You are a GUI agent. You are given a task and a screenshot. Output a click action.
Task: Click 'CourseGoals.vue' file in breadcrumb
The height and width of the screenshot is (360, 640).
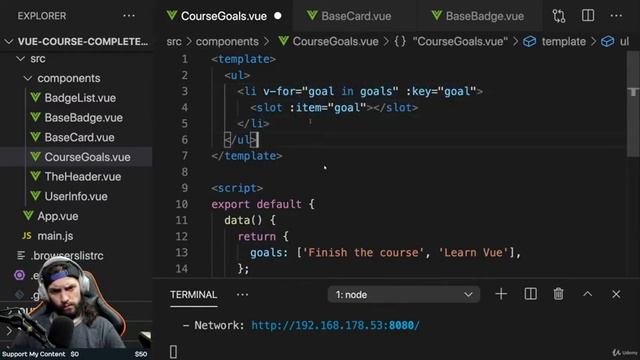335,42
